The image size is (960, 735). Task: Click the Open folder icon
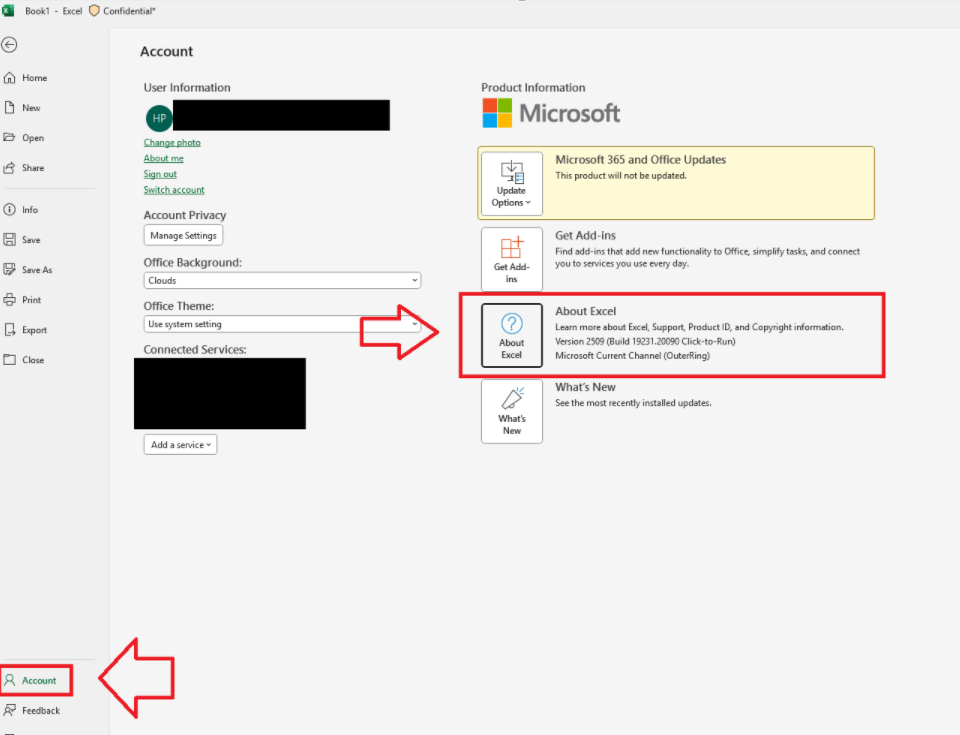pyautogui.click(x=10, y=138)
